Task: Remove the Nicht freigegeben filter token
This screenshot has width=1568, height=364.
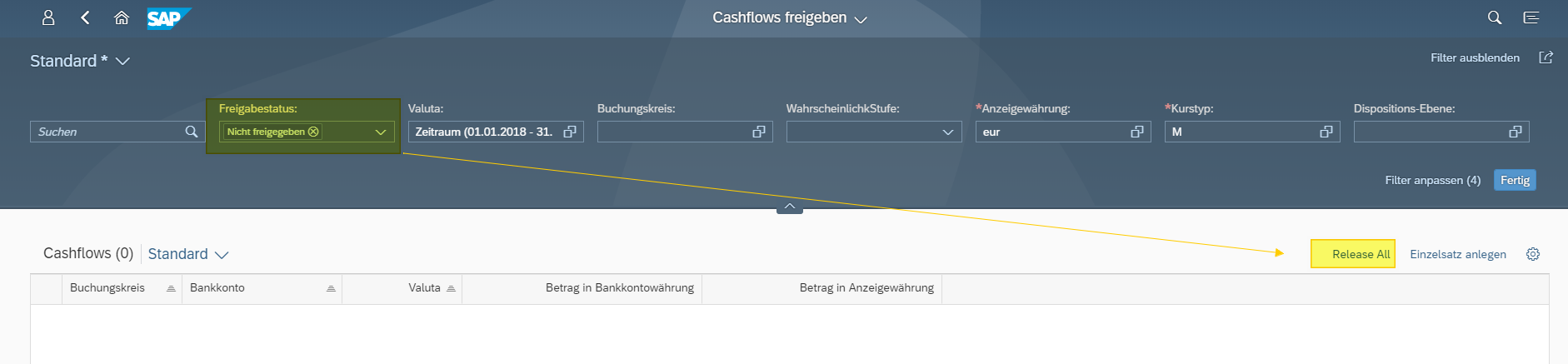Action: pos(313,132)
